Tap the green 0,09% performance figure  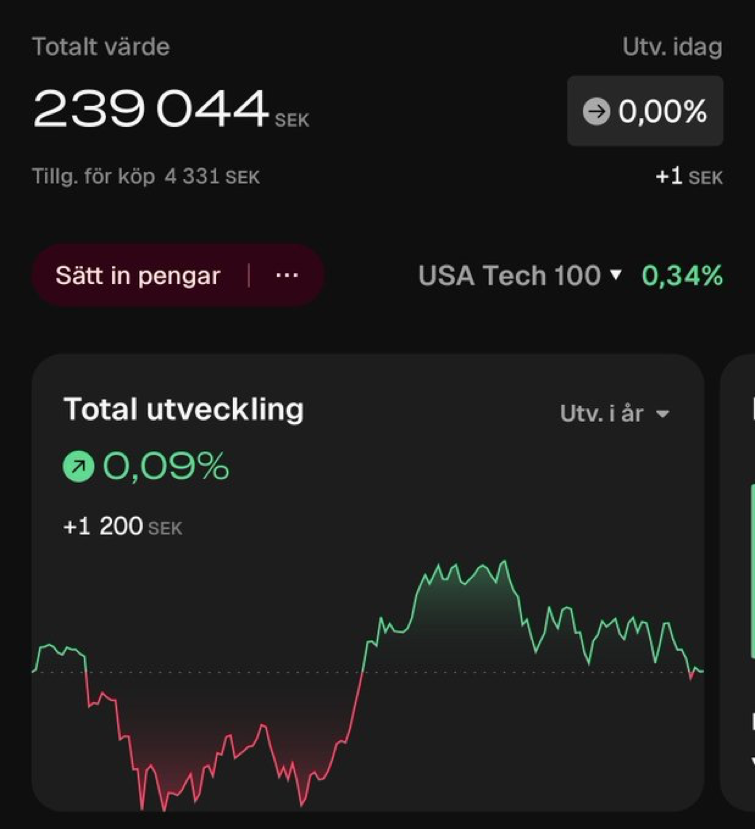click(166, 466)
